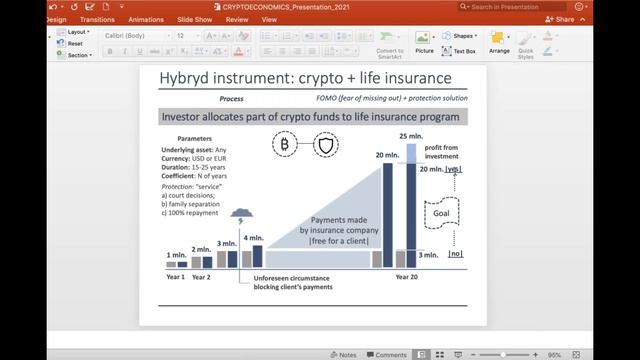Toggle Strikethrough formatting
The height and width of the screenshot is (360, 640).
(x=154, y=51)
